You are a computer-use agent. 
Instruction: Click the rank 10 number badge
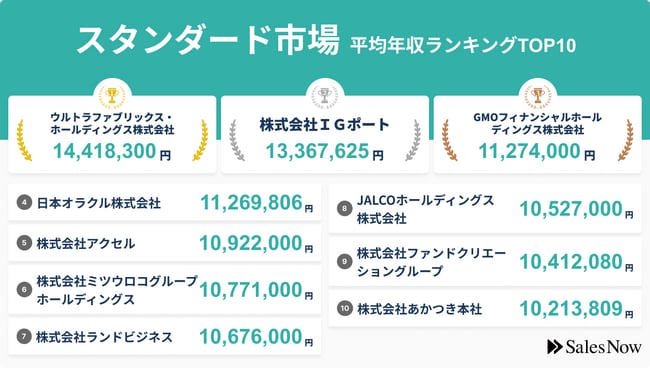(344, 308)
